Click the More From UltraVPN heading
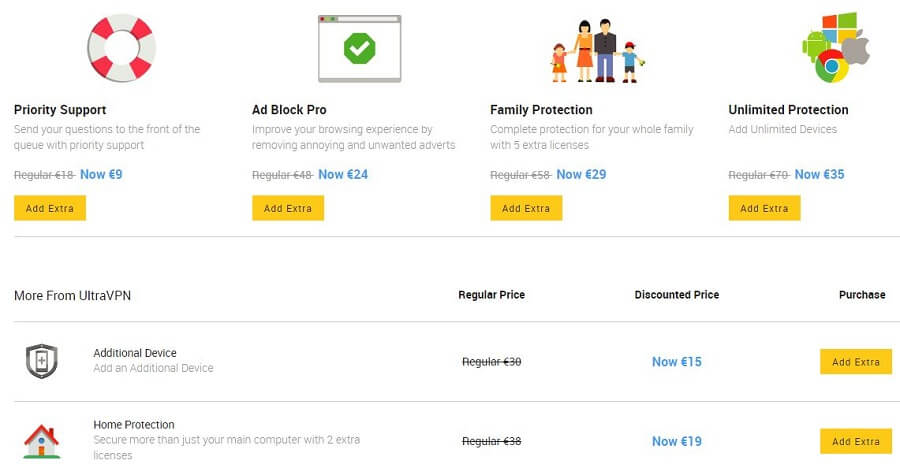This screenshot has width=900, height=464. tap(72, 295)
